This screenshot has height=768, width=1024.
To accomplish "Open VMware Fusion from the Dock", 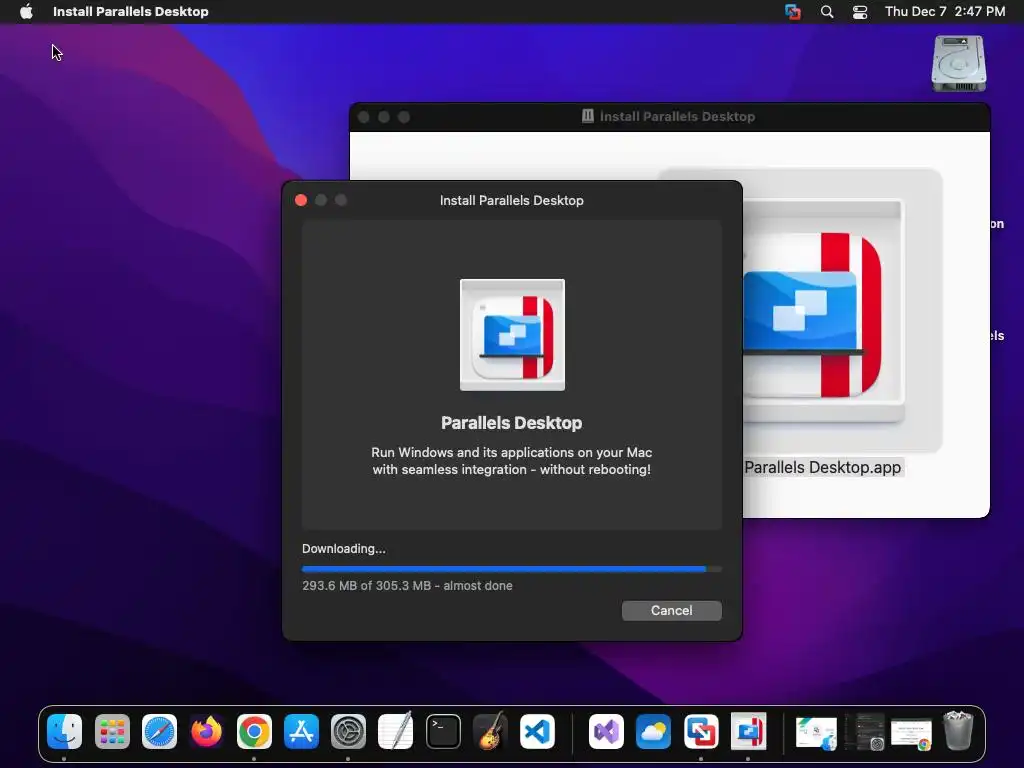I will [x=701, y=731].
